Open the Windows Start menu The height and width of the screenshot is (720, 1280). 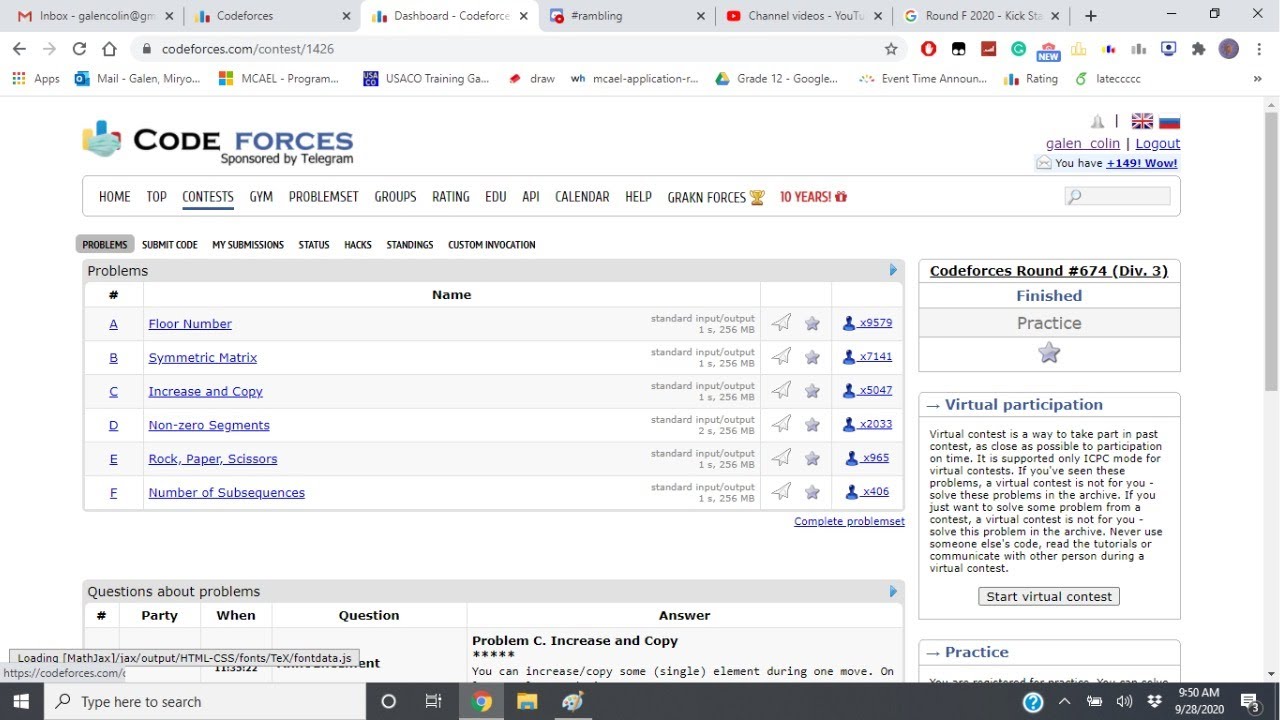pos(22,701)
